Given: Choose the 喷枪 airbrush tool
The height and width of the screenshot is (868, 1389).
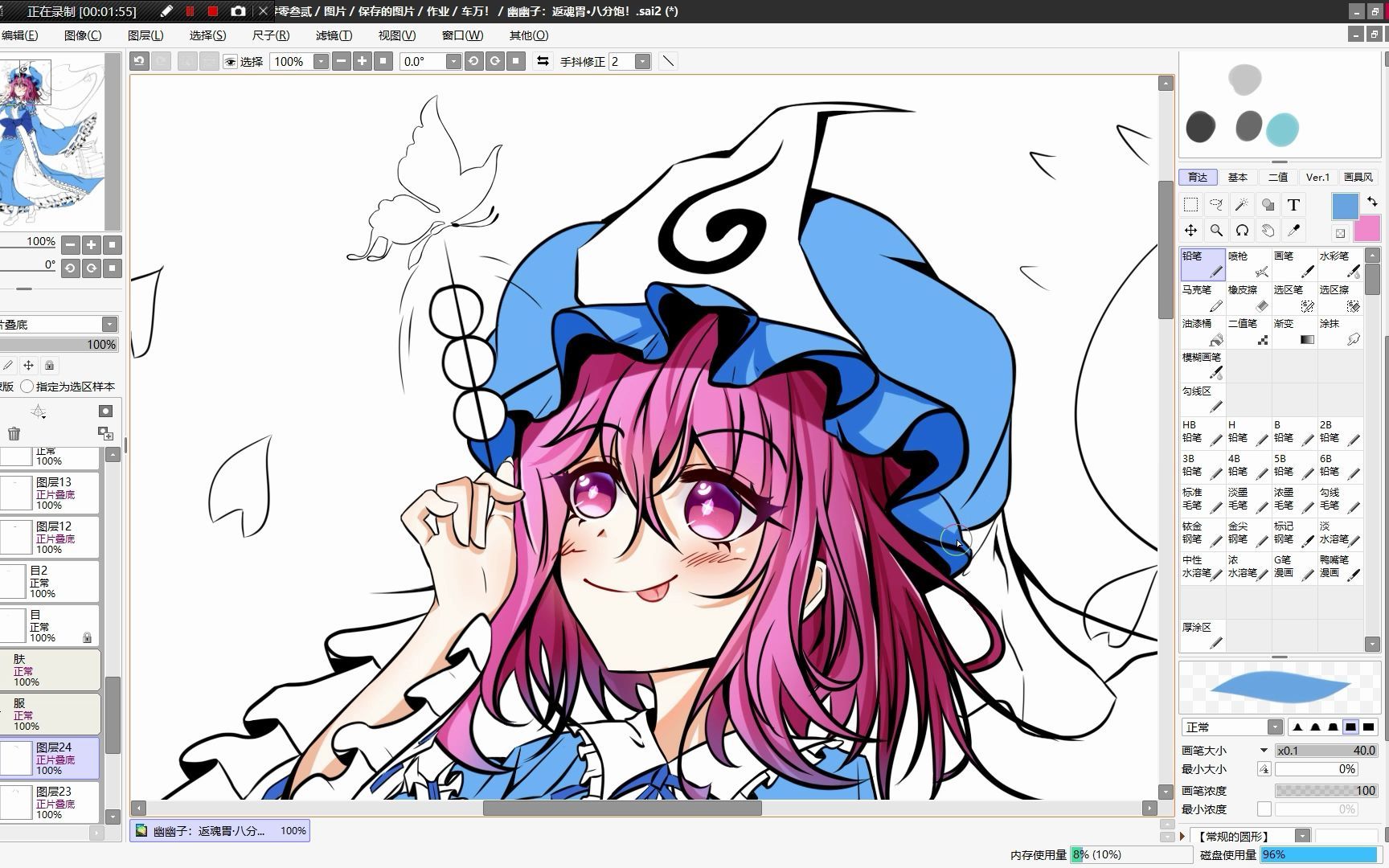Looking at the screenshot, I should tap(1248, 264).
